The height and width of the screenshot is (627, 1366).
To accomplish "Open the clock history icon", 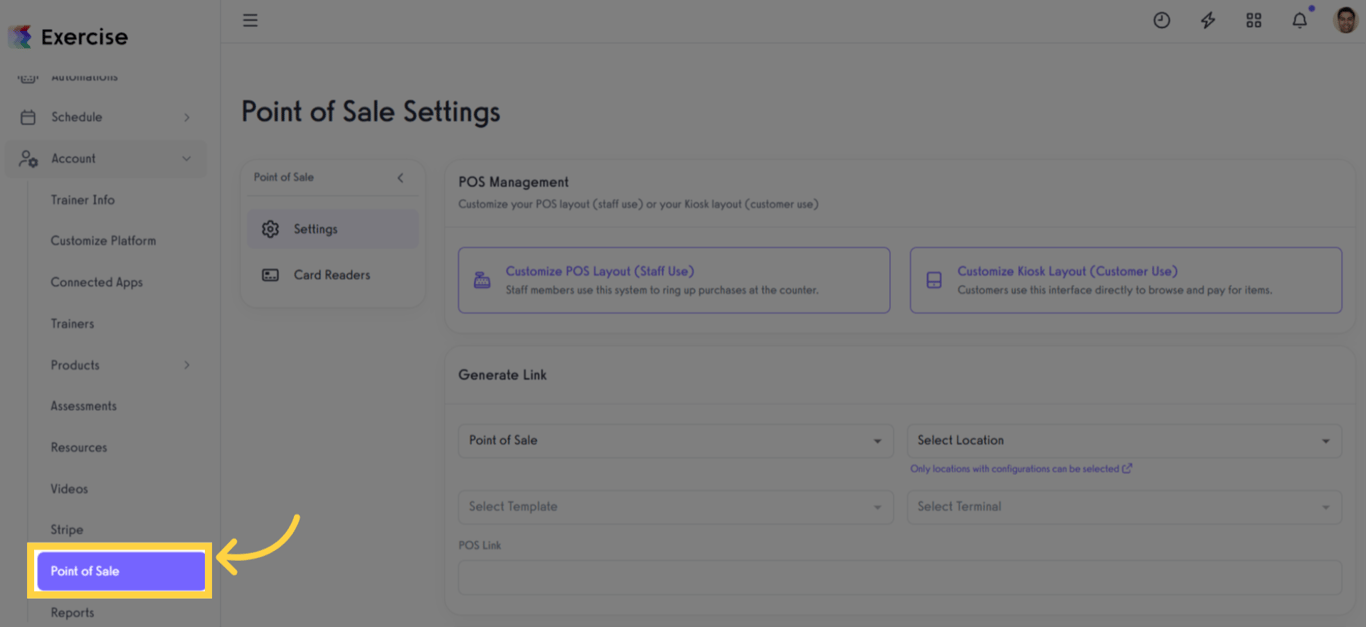I will [x=1161, y=20].
